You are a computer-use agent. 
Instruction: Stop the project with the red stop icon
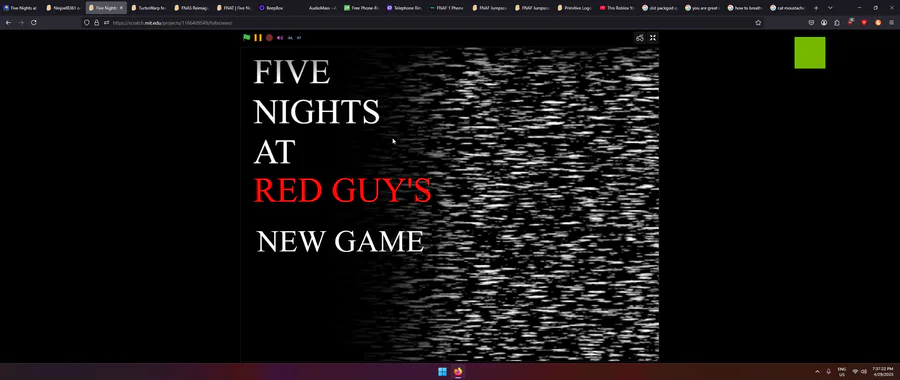[x=269, y=38]
